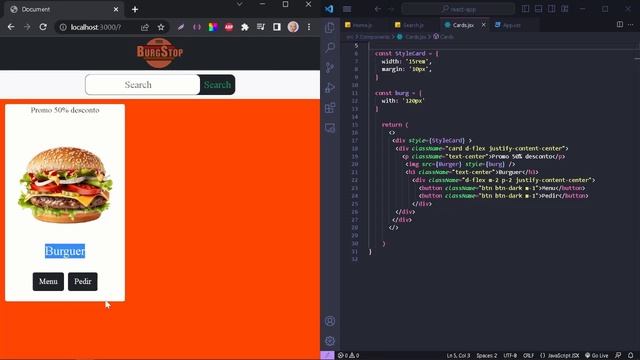
Task: Open a new browser tab
Action: point(135,9)
